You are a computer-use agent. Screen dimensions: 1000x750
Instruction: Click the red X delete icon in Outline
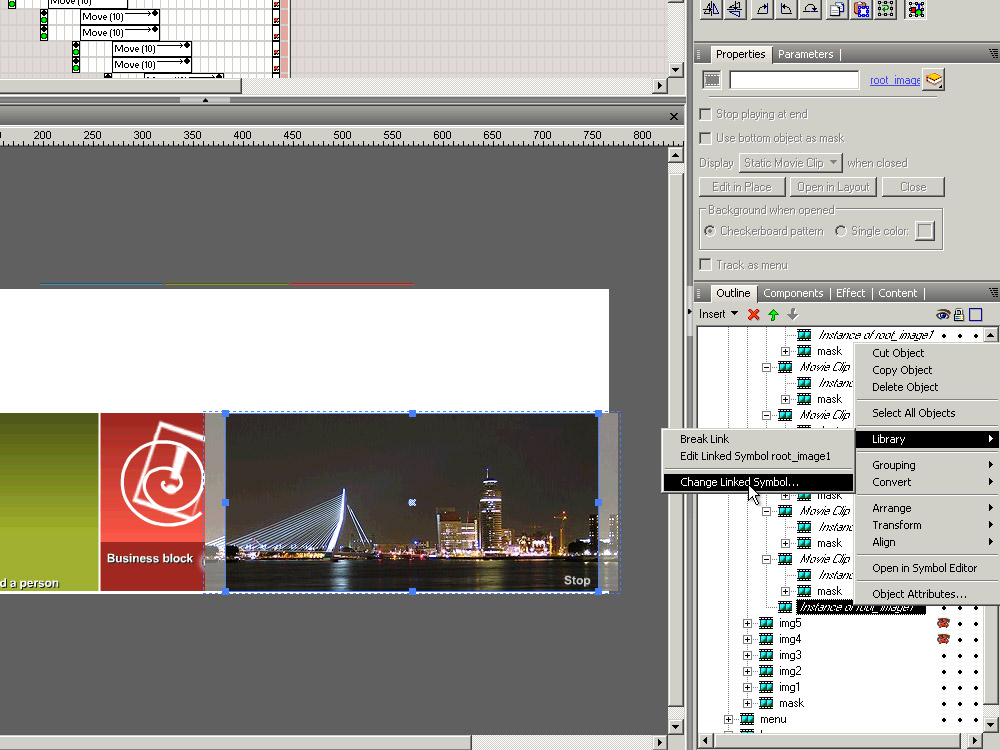pyautogui.click(x=754, y=314)
